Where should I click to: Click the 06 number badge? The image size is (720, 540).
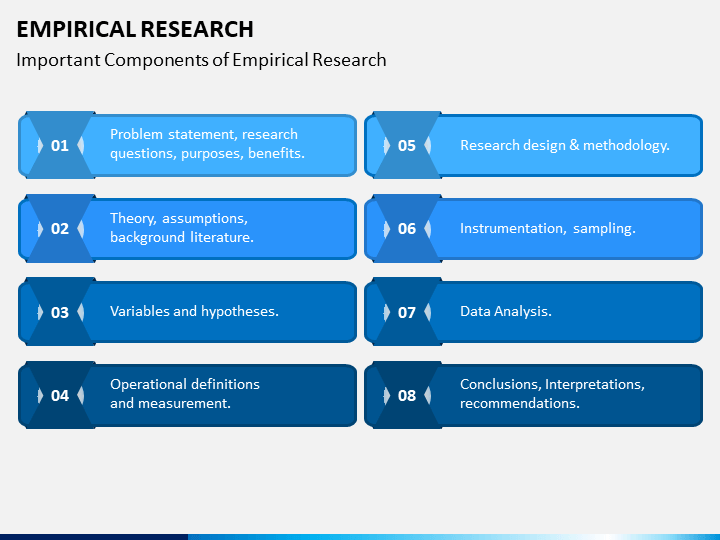click(407, 229)
